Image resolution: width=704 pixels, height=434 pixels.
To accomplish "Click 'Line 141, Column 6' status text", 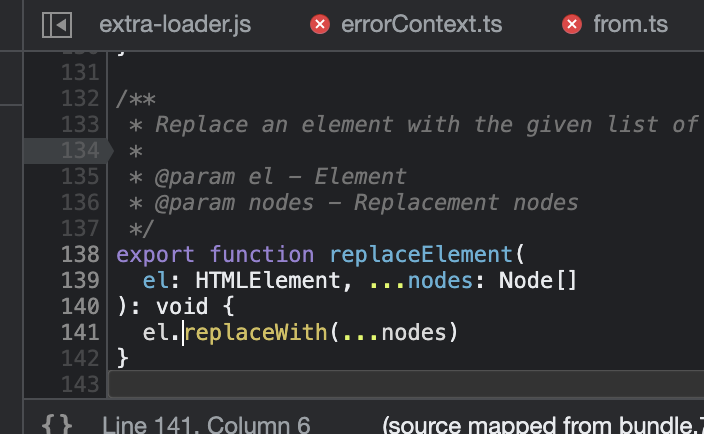I will (207, 425).
